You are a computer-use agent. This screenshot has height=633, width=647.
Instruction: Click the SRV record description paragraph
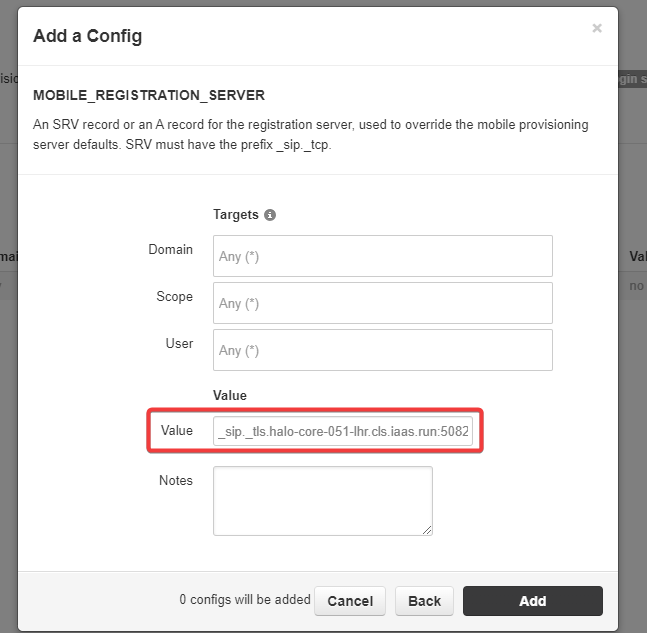coord(310,135)
